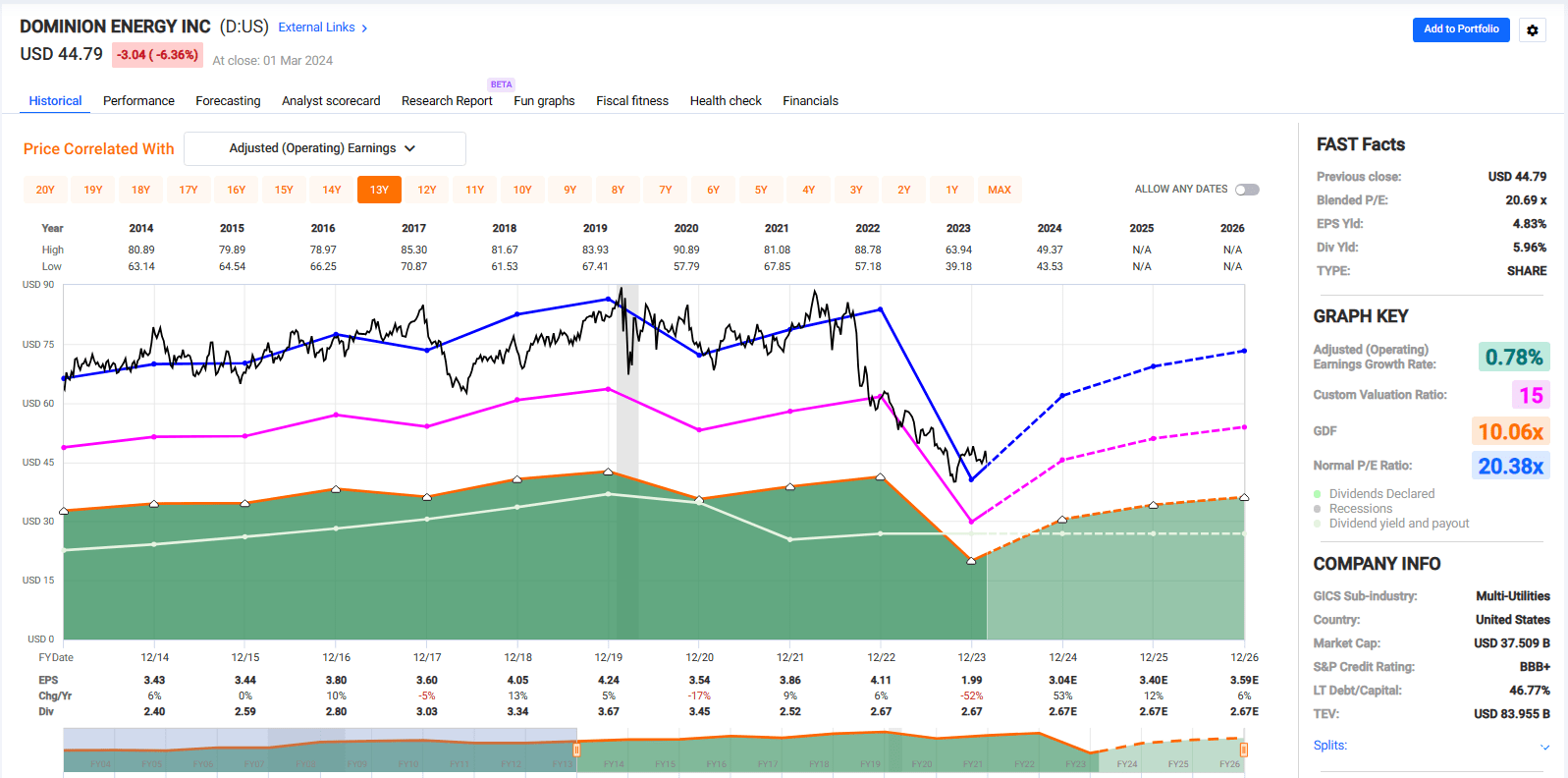
Task: Open the Research Report tab
Action: [x=447, y=101]
